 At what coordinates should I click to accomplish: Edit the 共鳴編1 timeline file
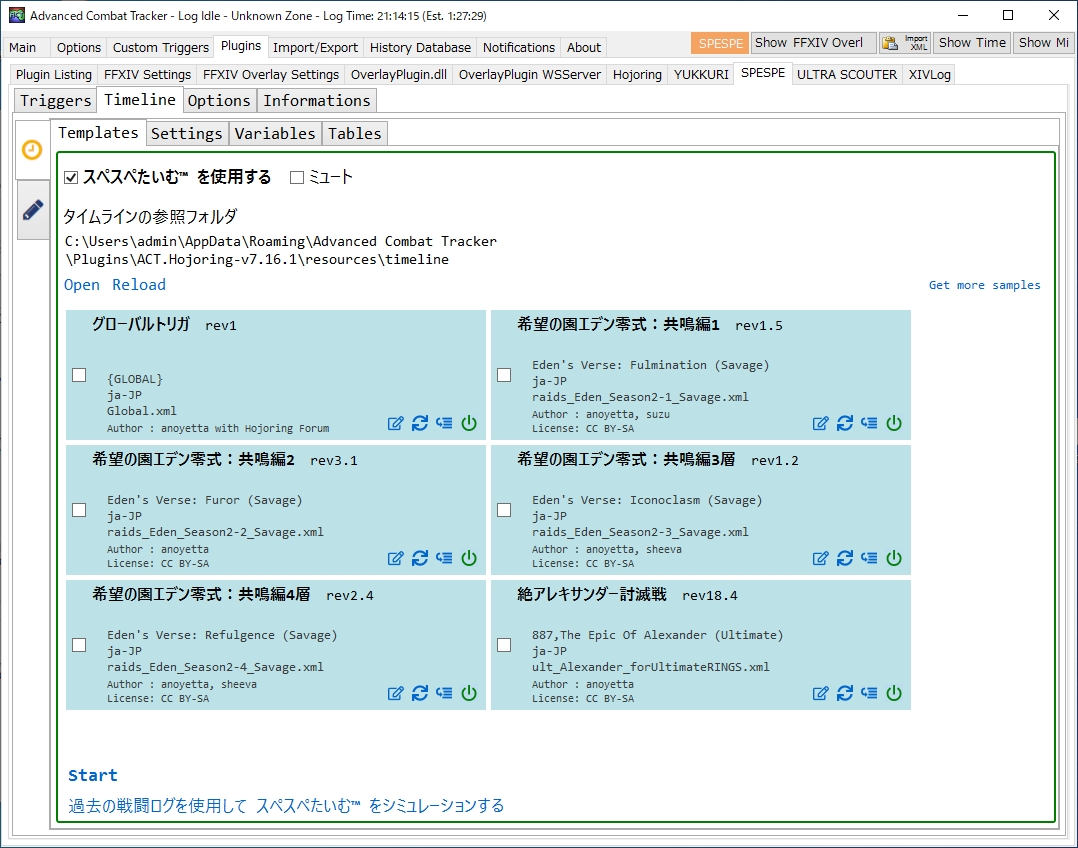click(820, 423)
